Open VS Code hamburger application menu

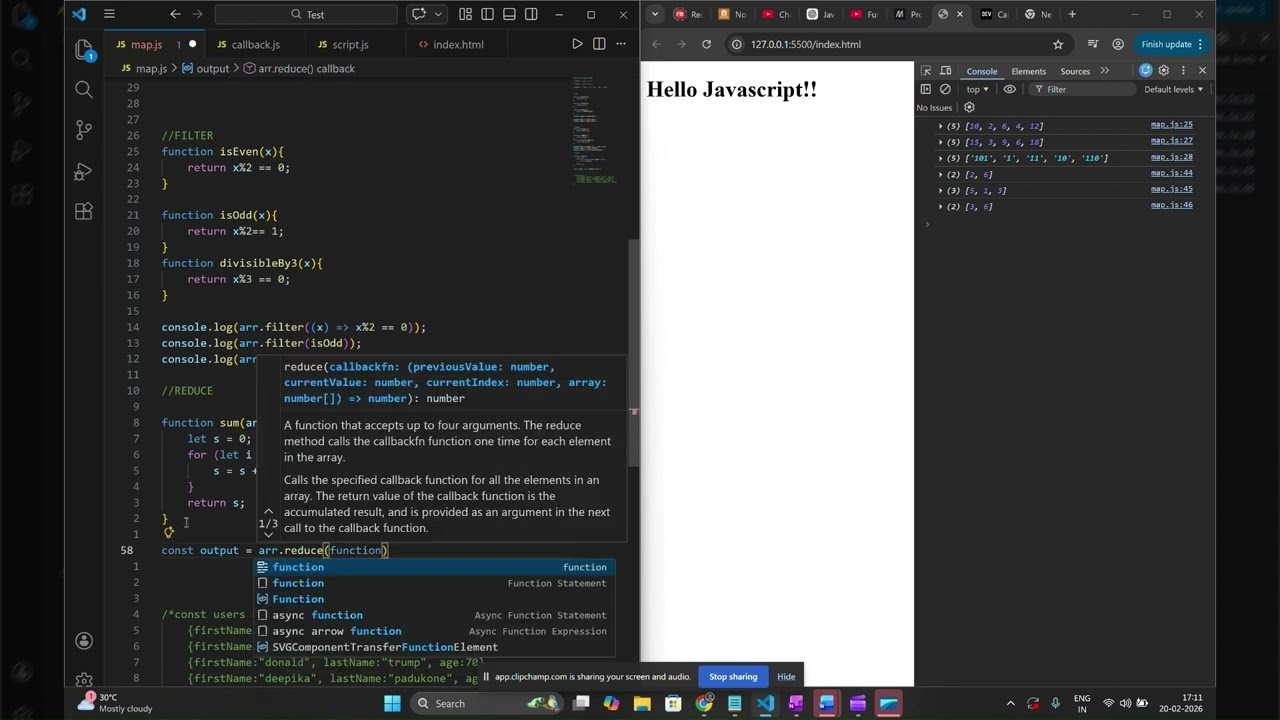click(109, 14)
